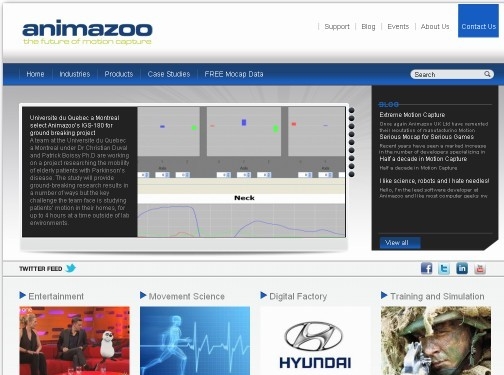Open the Industries menu

tap(75, 74)
